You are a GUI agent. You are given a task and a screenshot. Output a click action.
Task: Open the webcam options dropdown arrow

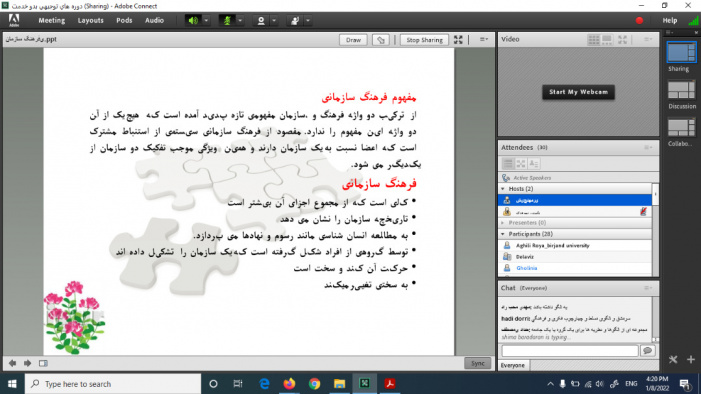(x=274, y=21)
